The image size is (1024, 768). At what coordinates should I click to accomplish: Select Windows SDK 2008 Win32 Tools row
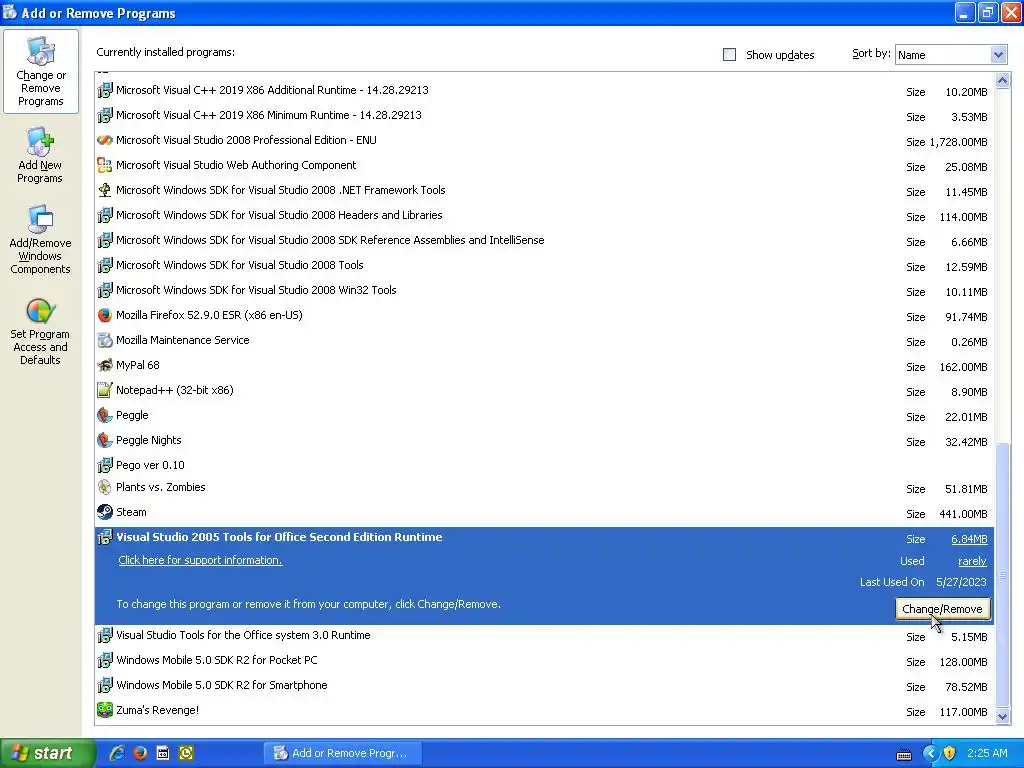[543, 291]
